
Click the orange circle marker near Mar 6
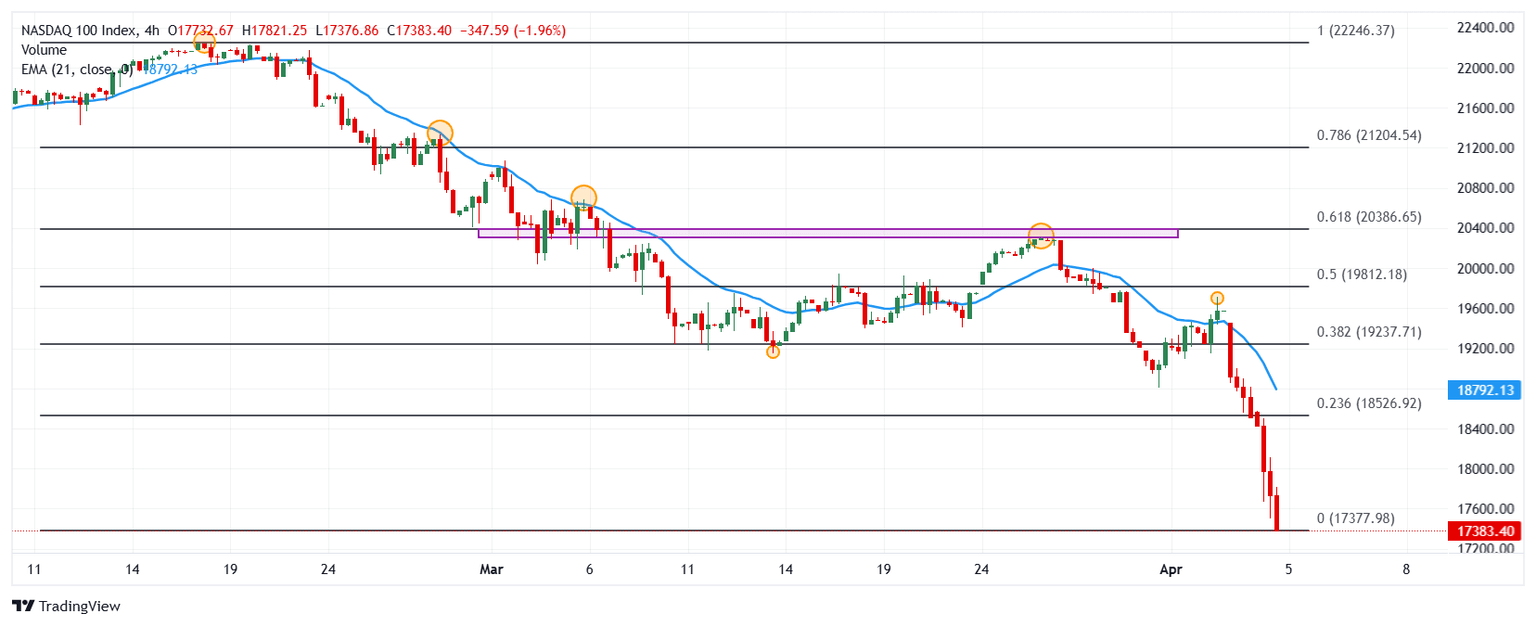tap(584, 197)
